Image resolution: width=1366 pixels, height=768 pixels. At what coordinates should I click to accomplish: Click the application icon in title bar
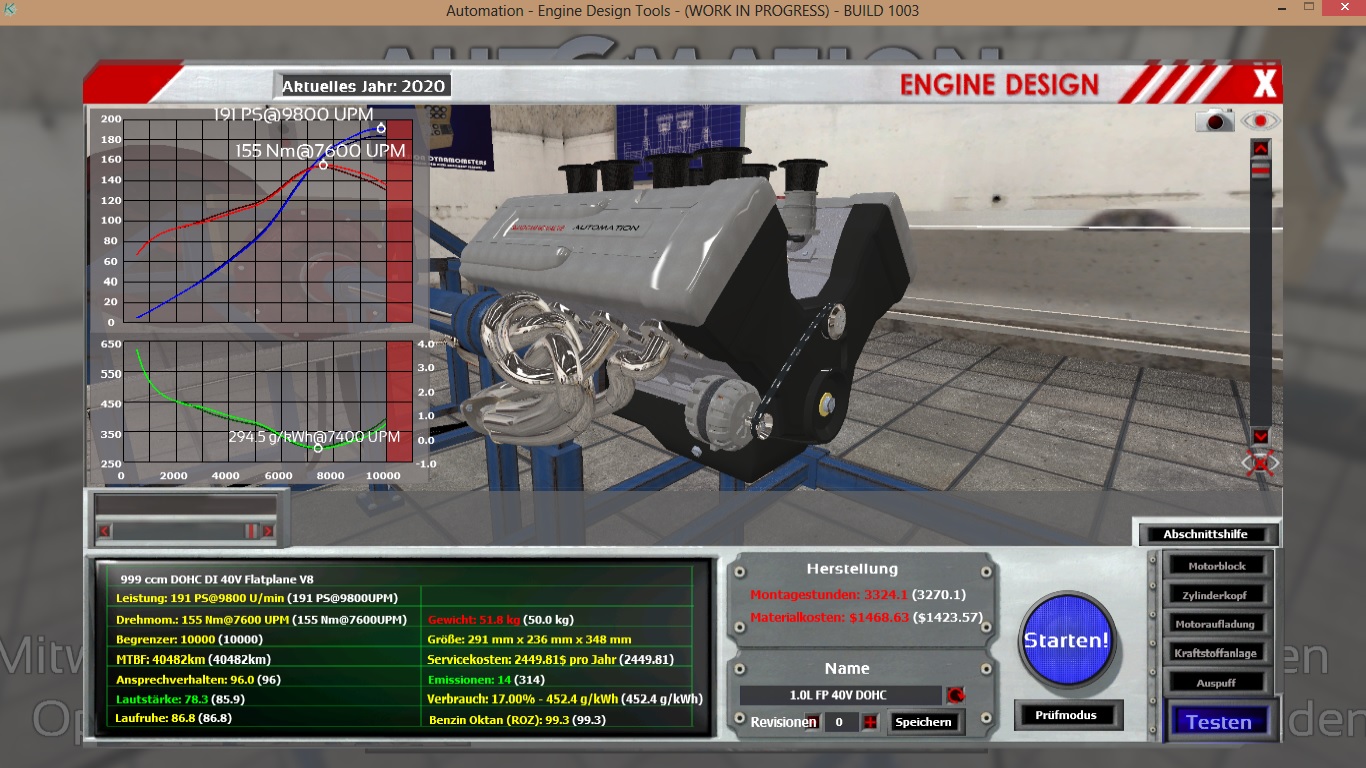(x=11, y=10)
